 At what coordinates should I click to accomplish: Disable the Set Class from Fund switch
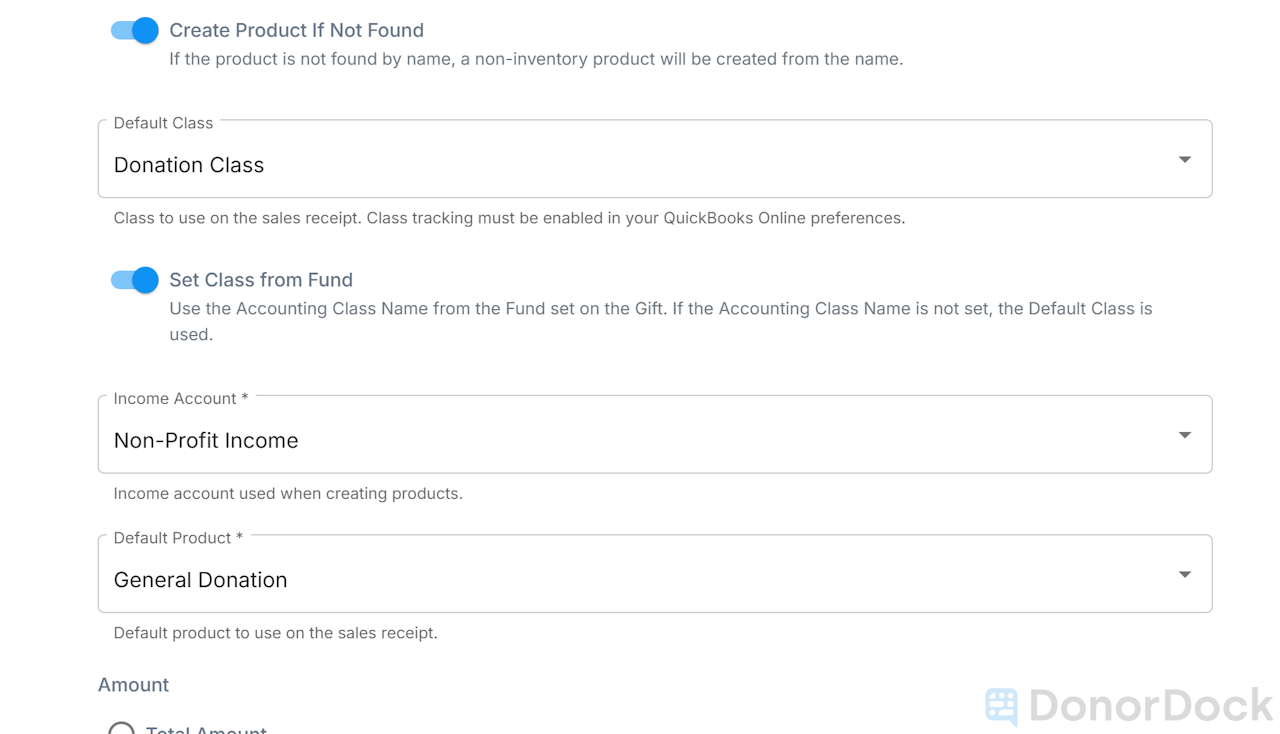click(x=134, y=280)
